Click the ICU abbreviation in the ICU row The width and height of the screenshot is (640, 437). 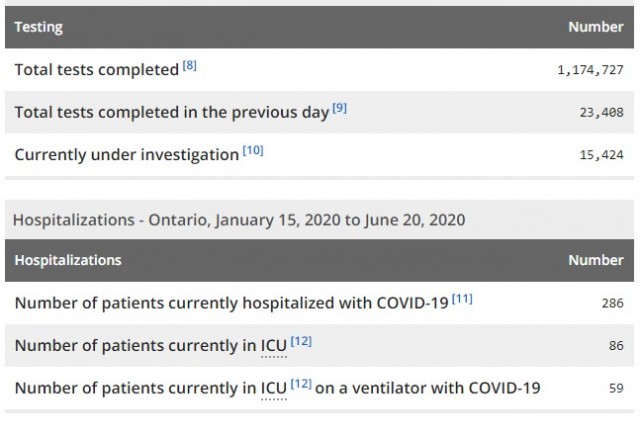(274, 346)
